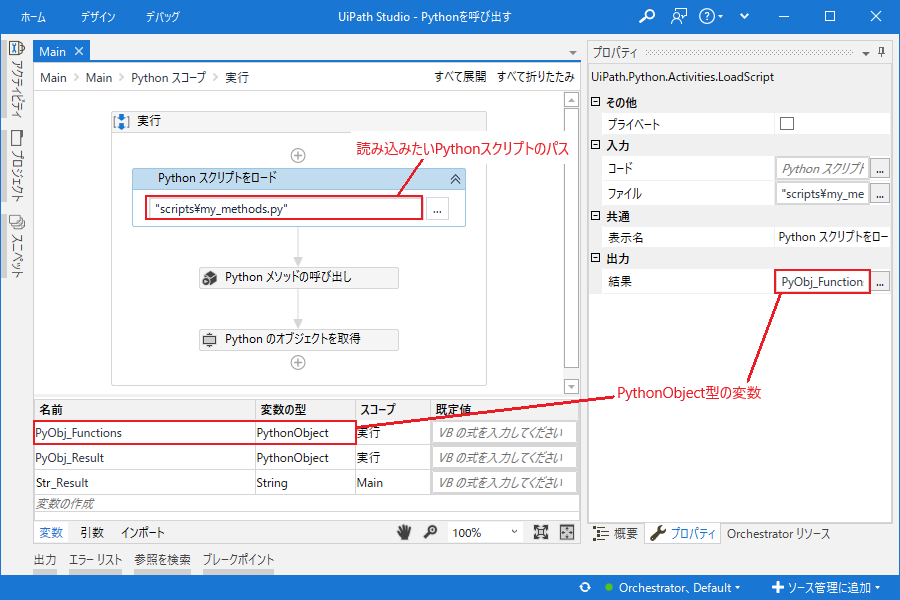900x600 pixels.
Task: Collapse the Python スクリプトをロード activity
Action: [455, 179]
